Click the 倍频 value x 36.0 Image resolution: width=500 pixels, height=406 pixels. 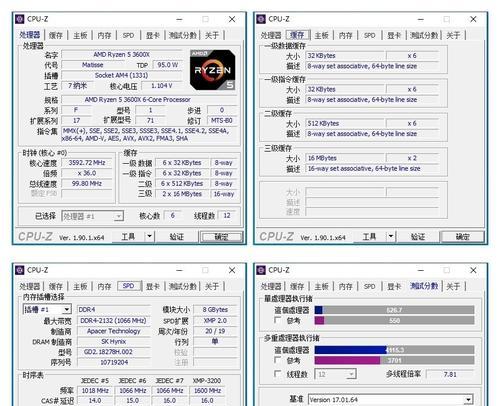click(x=87, y=173)
